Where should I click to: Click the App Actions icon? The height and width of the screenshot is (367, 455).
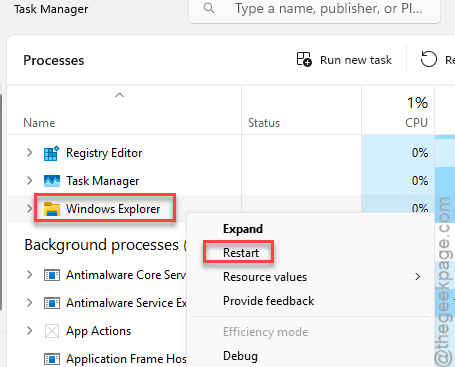pos(52,331)
